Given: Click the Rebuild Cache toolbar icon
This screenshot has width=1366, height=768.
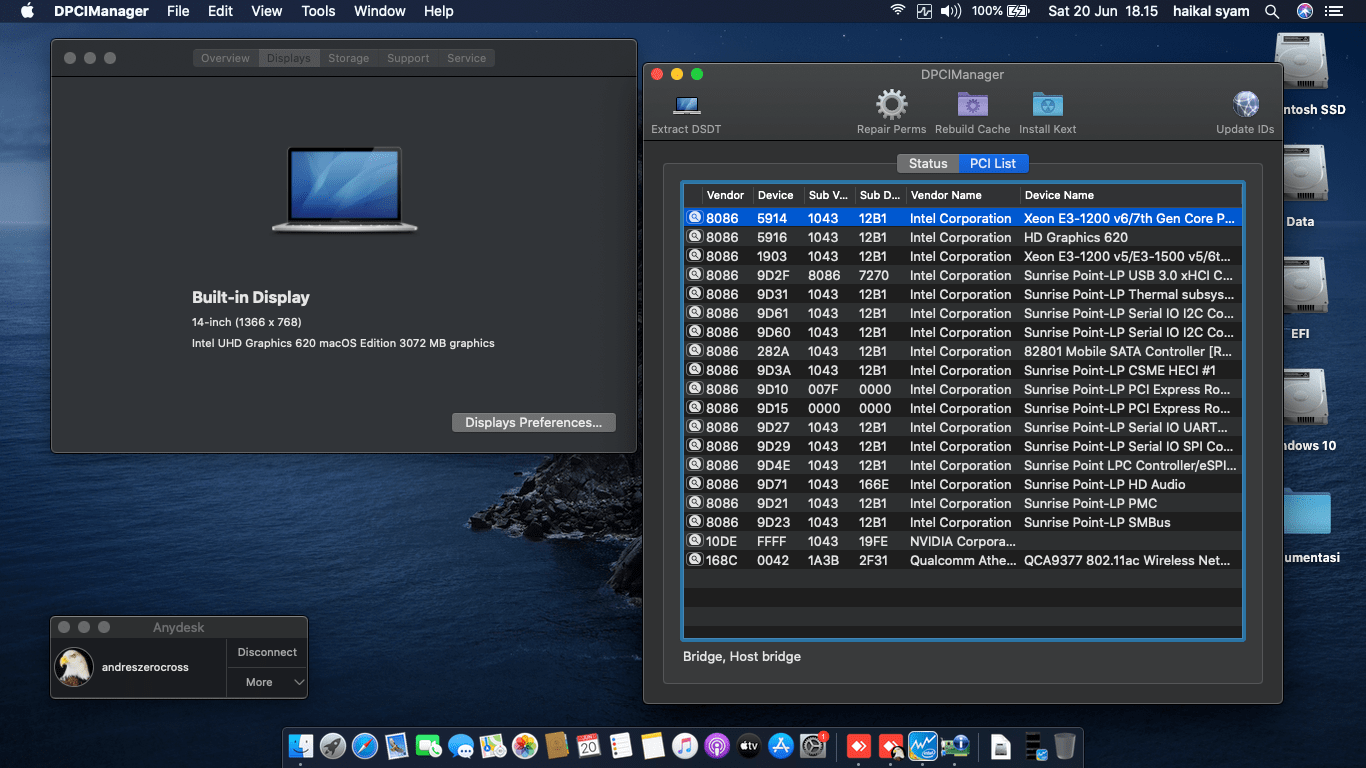Looking at the screenshot, I should click(972, 105).
